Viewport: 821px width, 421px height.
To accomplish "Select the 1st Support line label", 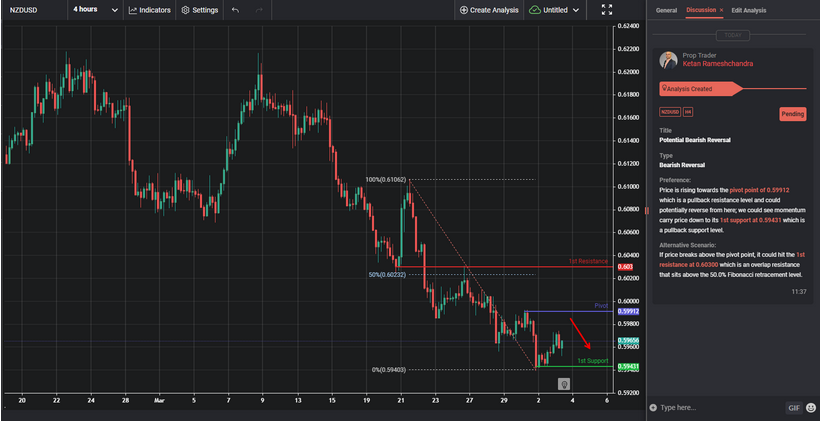I will [592, 361].
